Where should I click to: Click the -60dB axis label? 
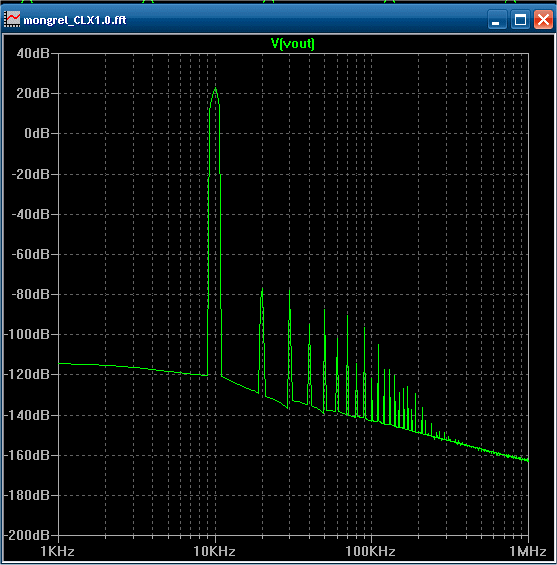coord(30,254)
